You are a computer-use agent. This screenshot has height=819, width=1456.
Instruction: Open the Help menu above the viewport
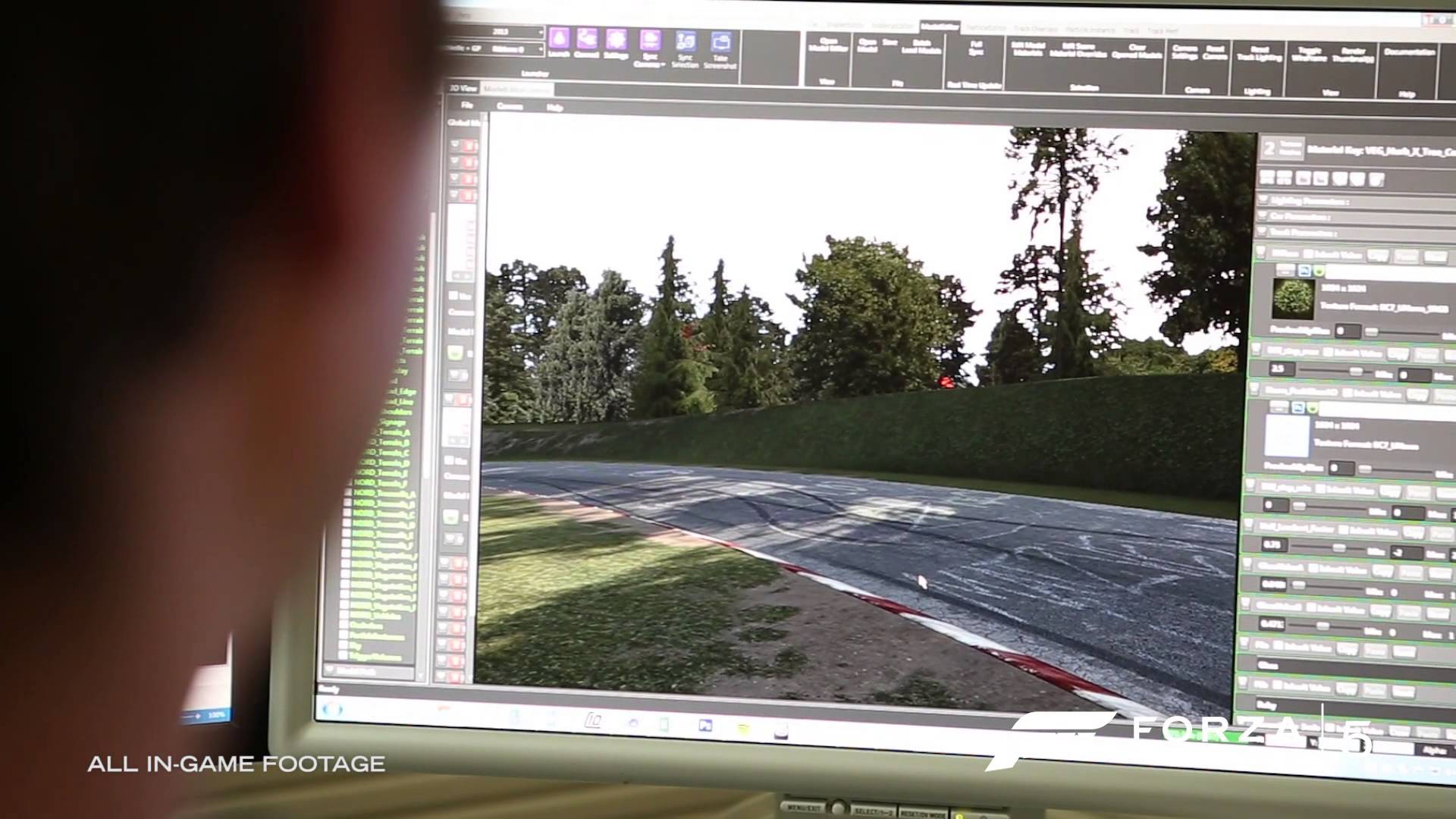(x=554, y=108)
